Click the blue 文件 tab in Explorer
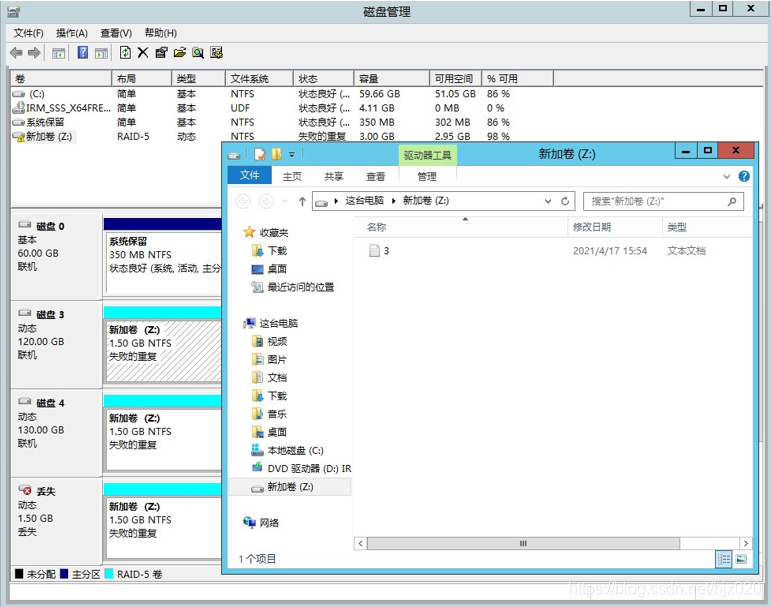The image size is (771, 607). point(250,175)
